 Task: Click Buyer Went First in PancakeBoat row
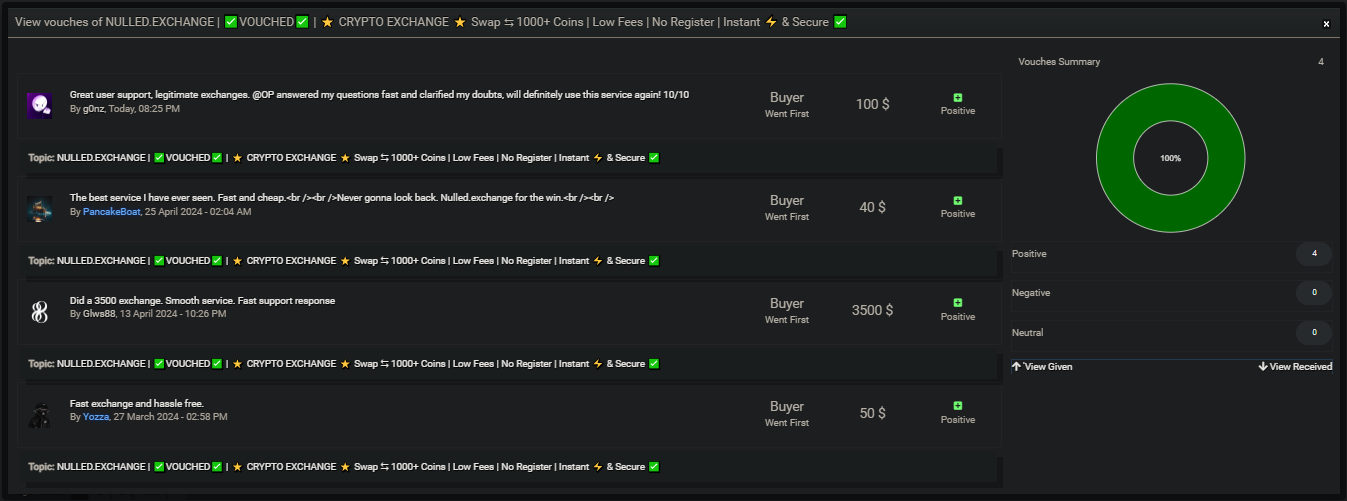pyautogui.click(x=787, y=208)
